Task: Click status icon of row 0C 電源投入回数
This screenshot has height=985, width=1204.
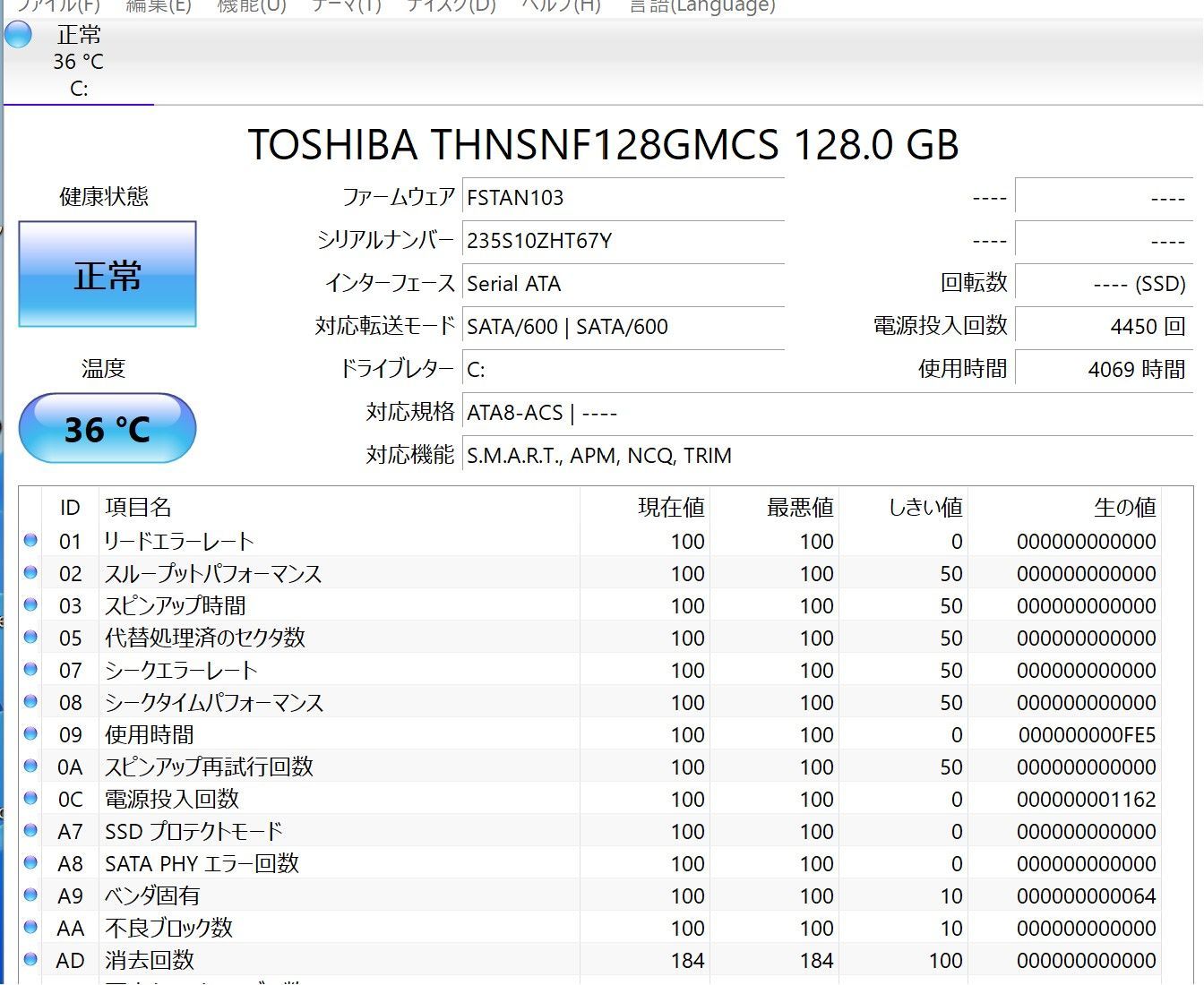Action: click(x=30, y=798)
